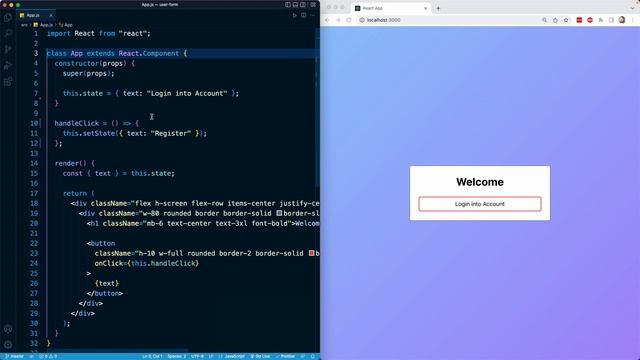This screenshot has height=360, width=640.
Task: Open notifications bell in status bar
Action: pos(313,356)
